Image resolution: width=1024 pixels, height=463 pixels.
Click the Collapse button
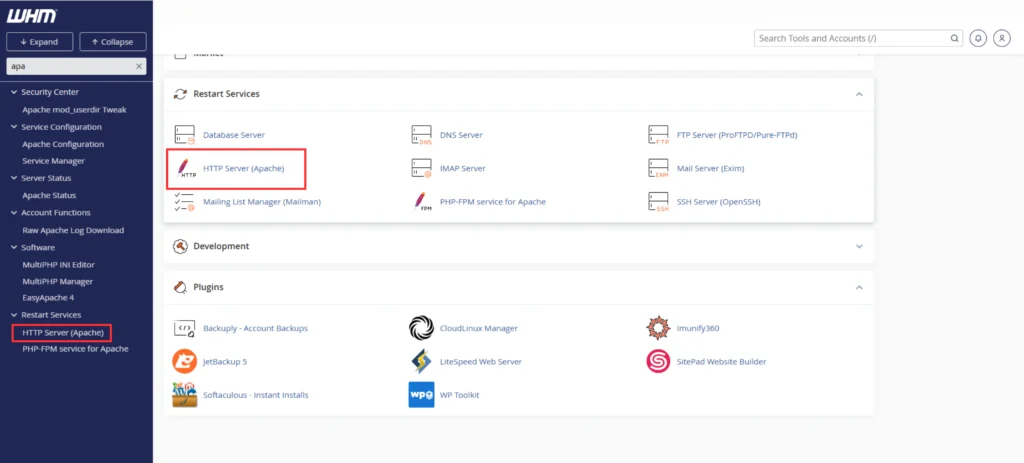113,42
